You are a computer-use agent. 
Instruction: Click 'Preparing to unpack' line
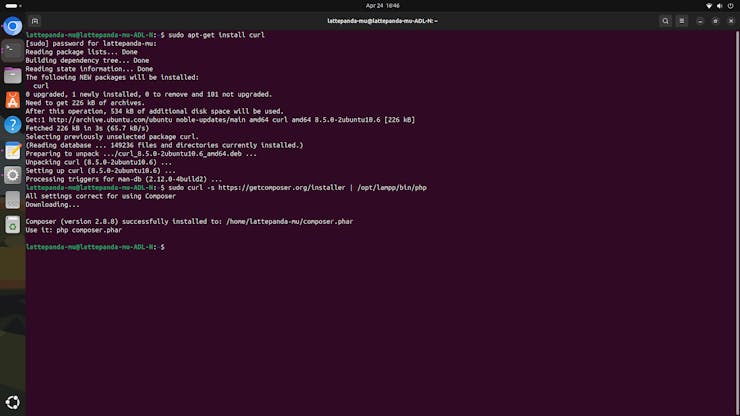141,154
